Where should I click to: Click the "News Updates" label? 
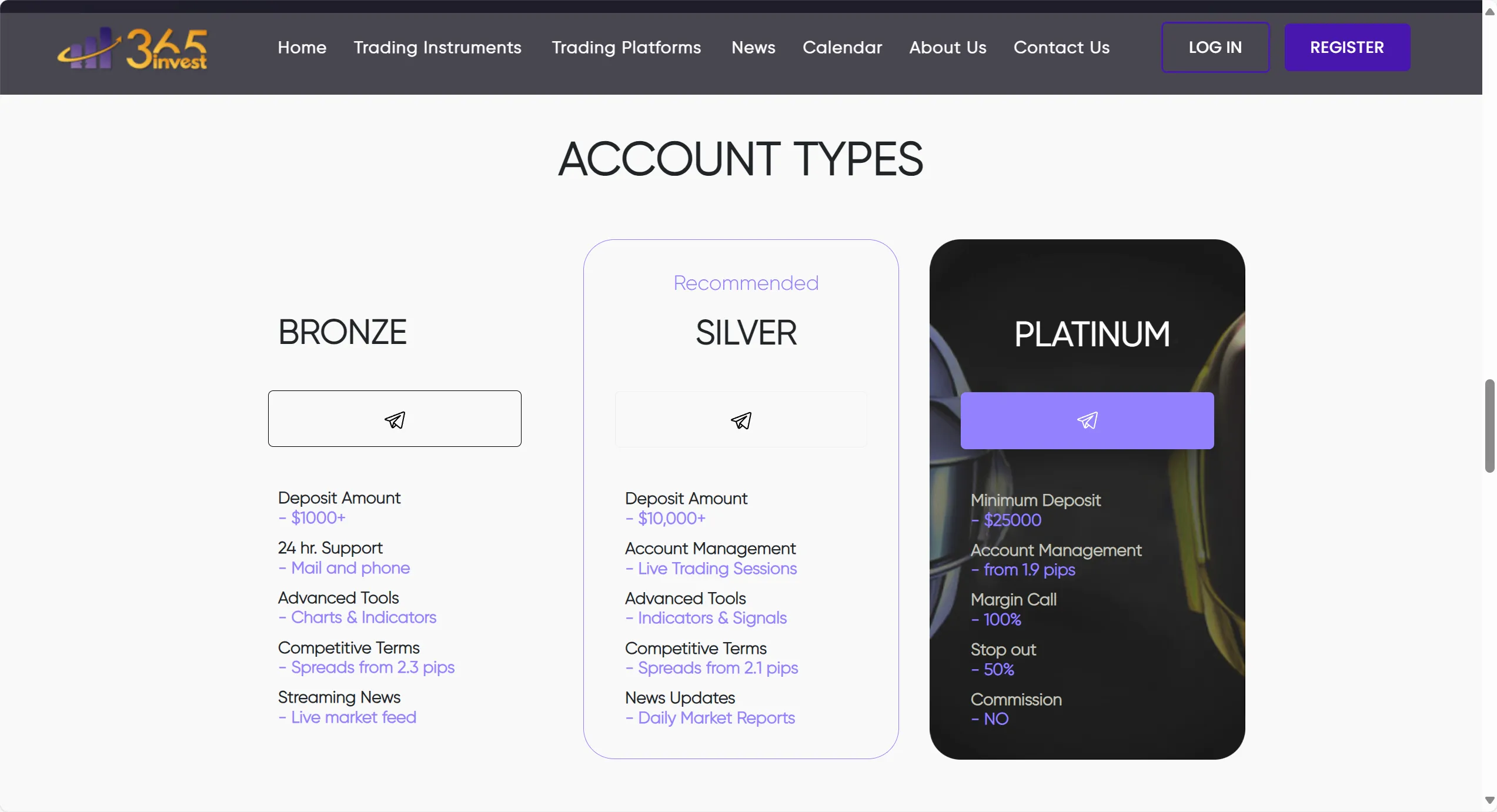coord(680,698)
